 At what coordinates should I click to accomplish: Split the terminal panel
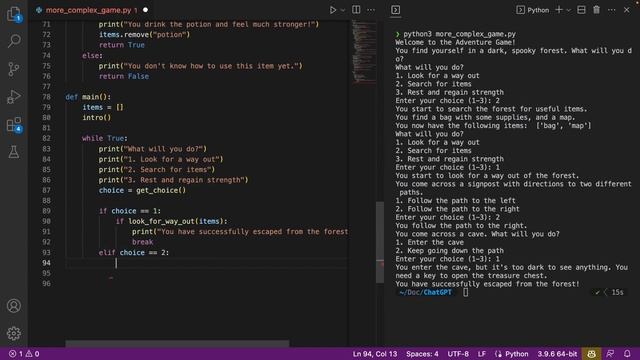point(581,10)
